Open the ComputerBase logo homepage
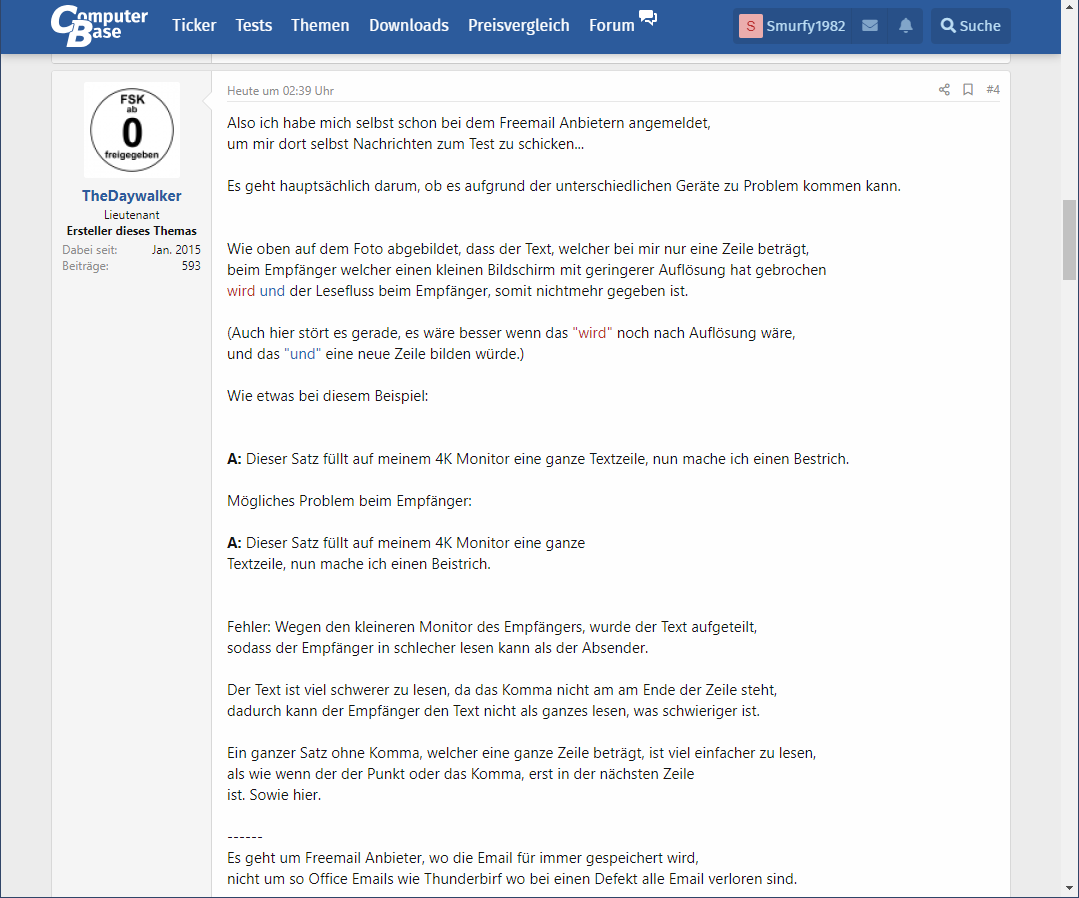The width and height of the screenshot is (1079, 898). [99, 25]
